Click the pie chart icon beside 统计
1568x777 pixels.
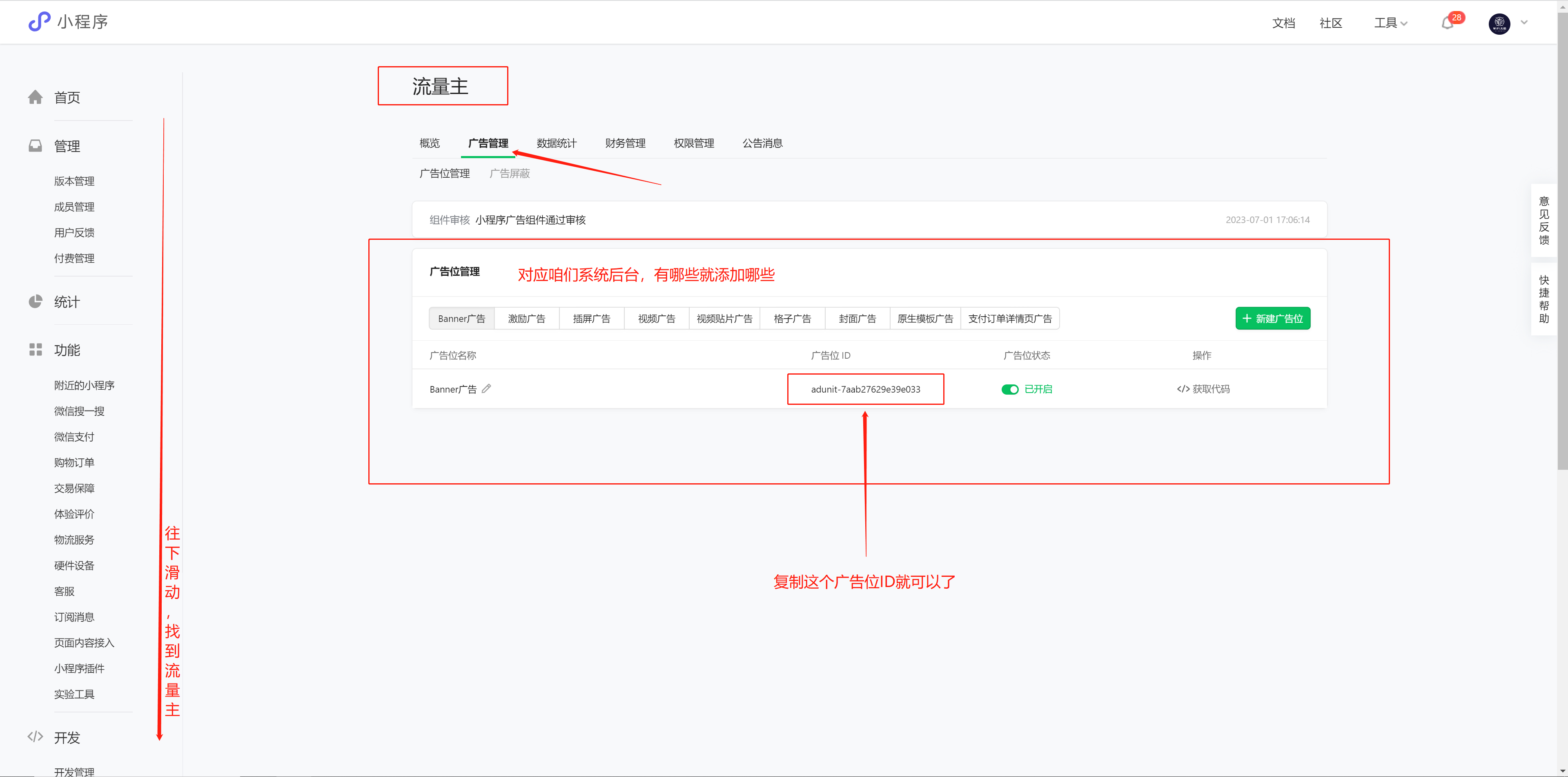point(35,301)
